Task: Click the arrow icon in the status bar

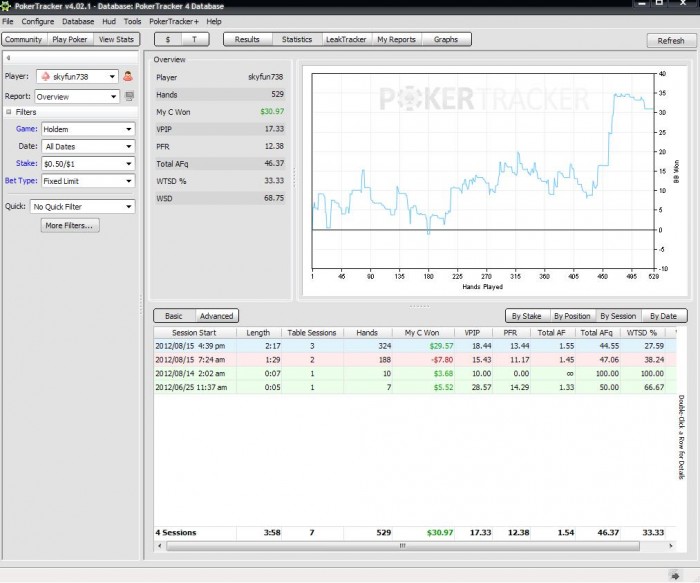Action: point(675,576)
